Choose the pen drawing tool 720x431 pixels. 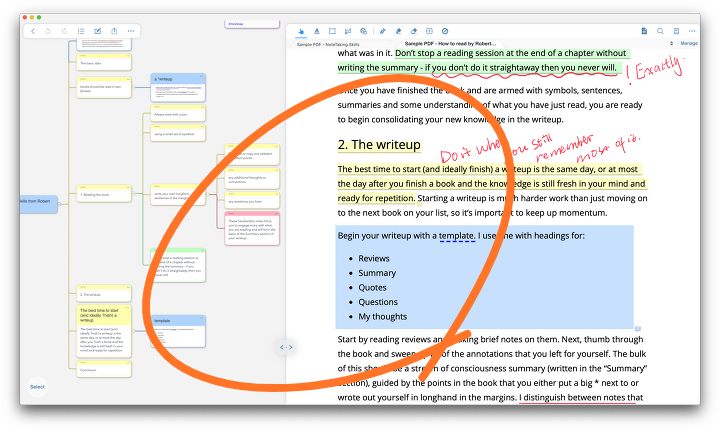383,31
